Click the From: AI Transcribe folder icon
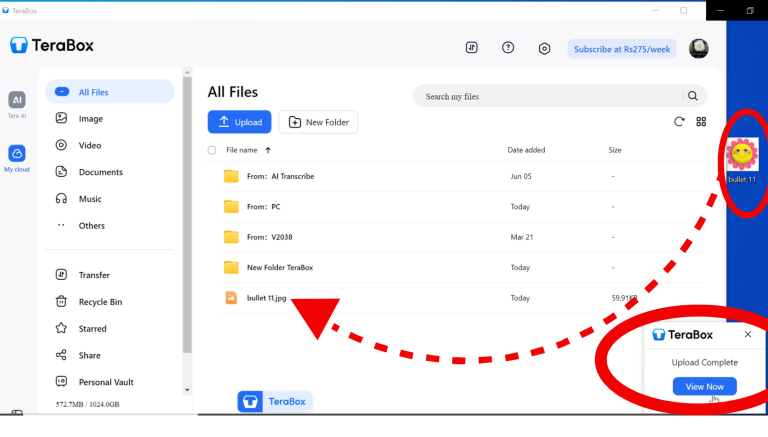Image resolution: width=768 pixels, height=437 pixels. 231,176
